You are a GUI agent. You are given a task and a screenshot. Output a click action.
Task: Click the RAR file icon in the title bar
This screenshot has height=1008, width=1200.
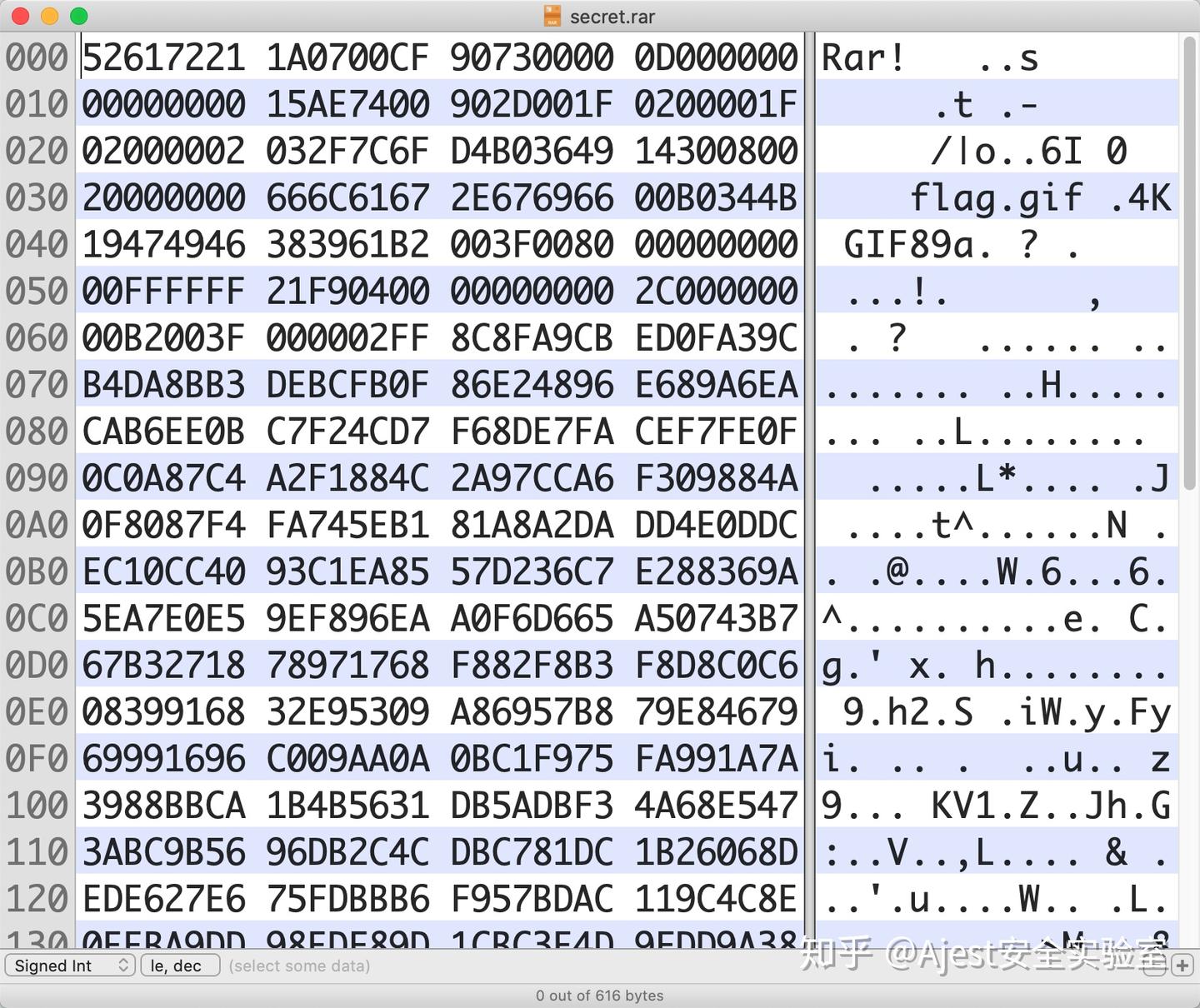point(552,16)
